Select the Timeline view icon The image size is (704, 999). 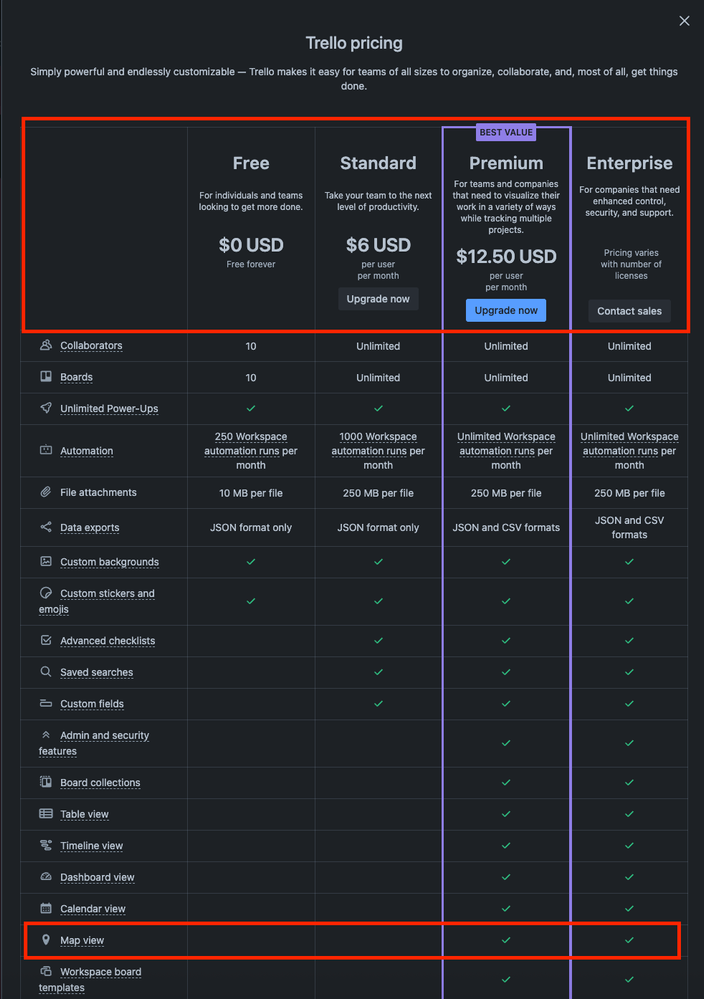(x=44, y=845)
